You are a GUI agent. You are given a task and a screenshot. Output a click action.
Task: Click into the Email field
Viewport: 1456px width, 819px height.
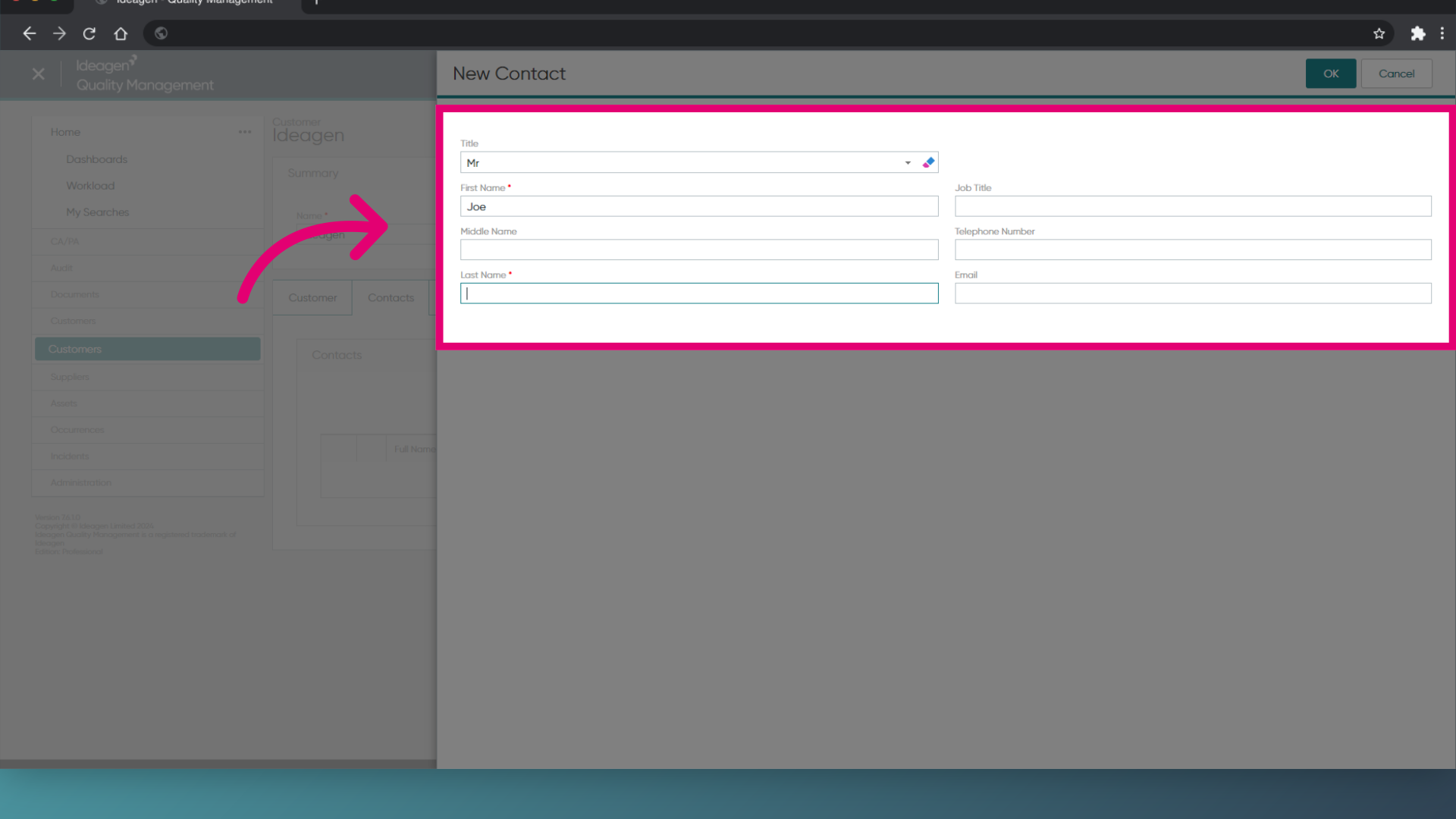(1193, 293)
